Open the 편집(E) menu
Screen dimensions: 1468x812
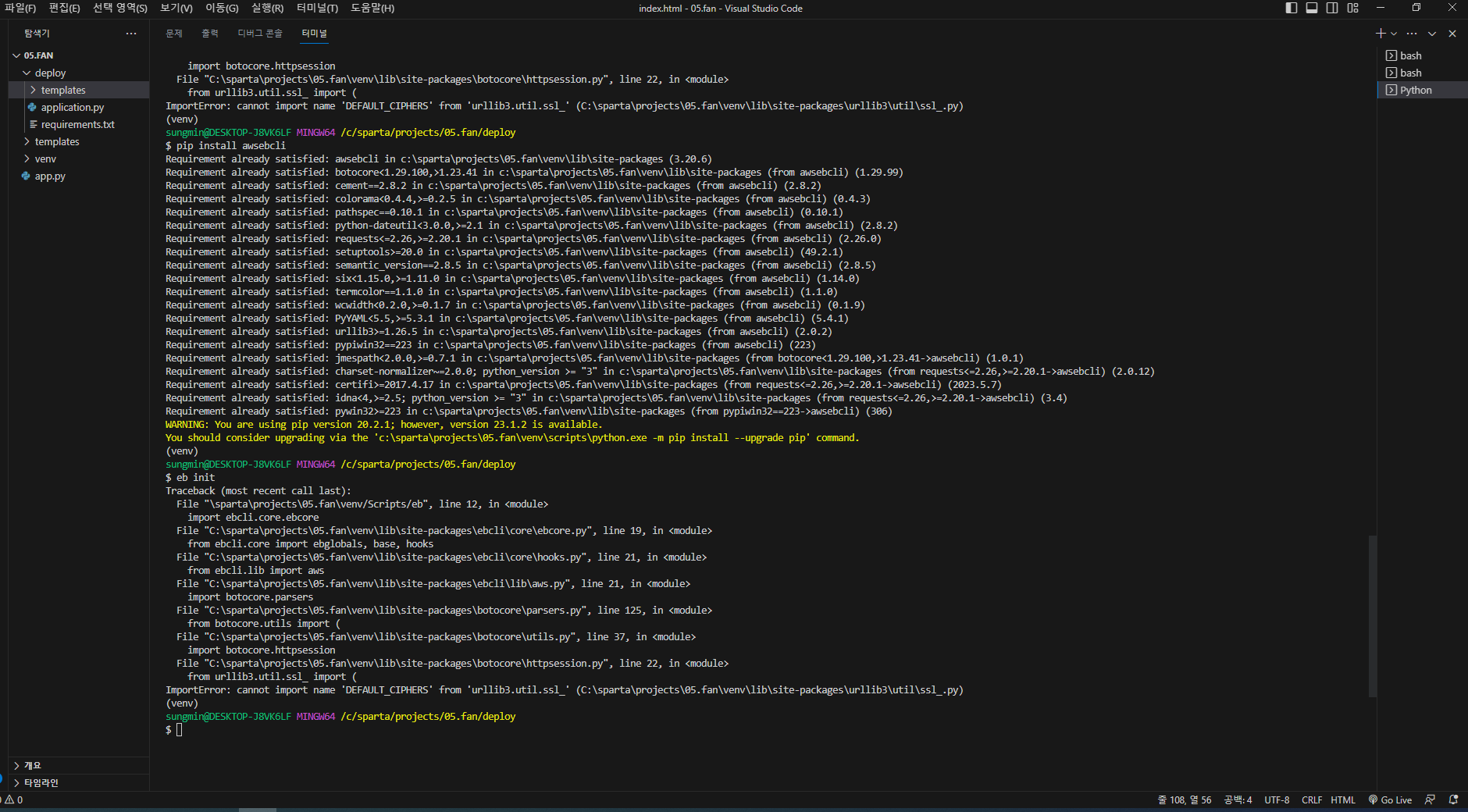click(x=64, y=8)
